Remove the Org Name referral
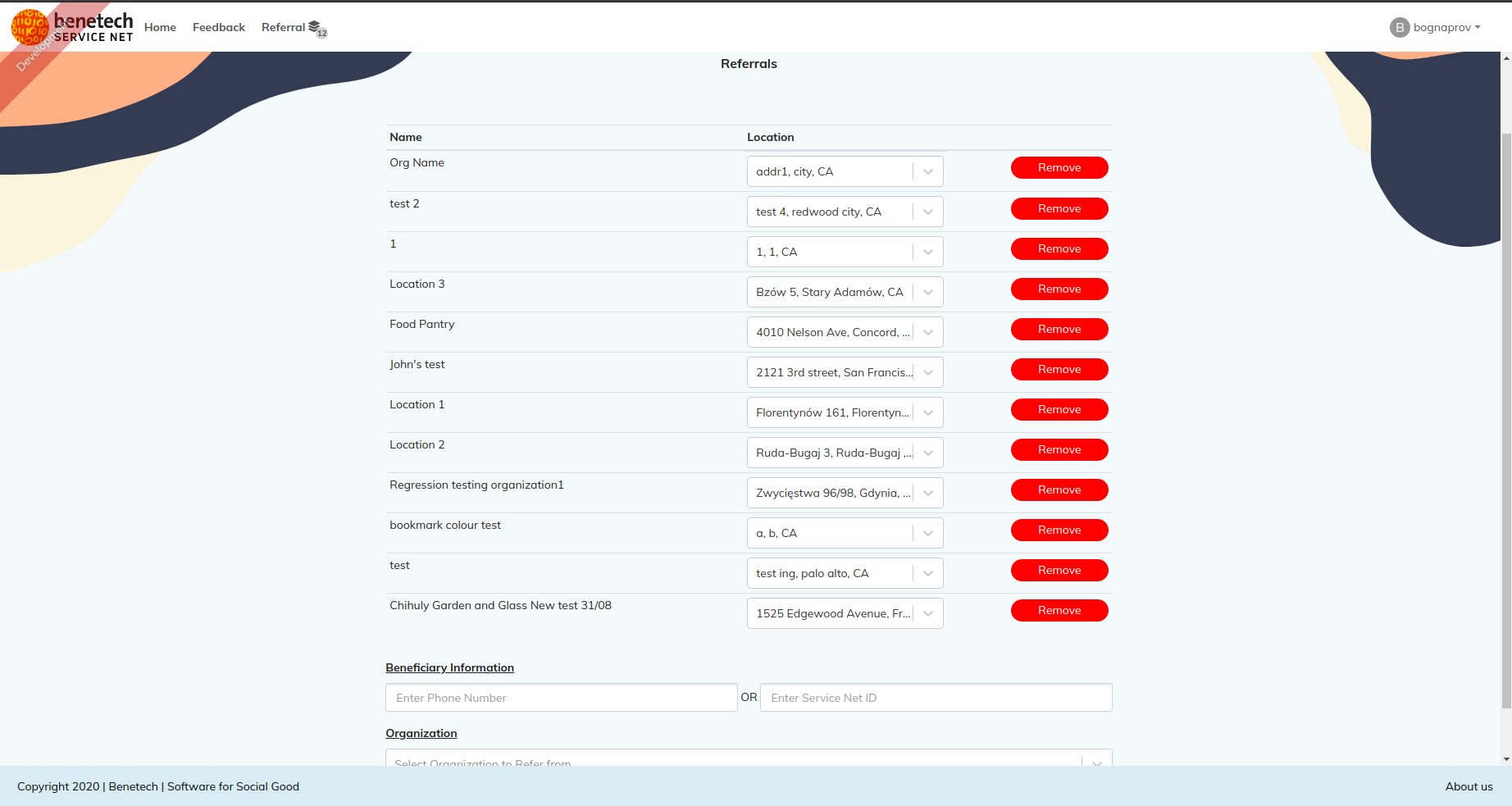This screenshot has height=806, width=1512. [1059, 167]
